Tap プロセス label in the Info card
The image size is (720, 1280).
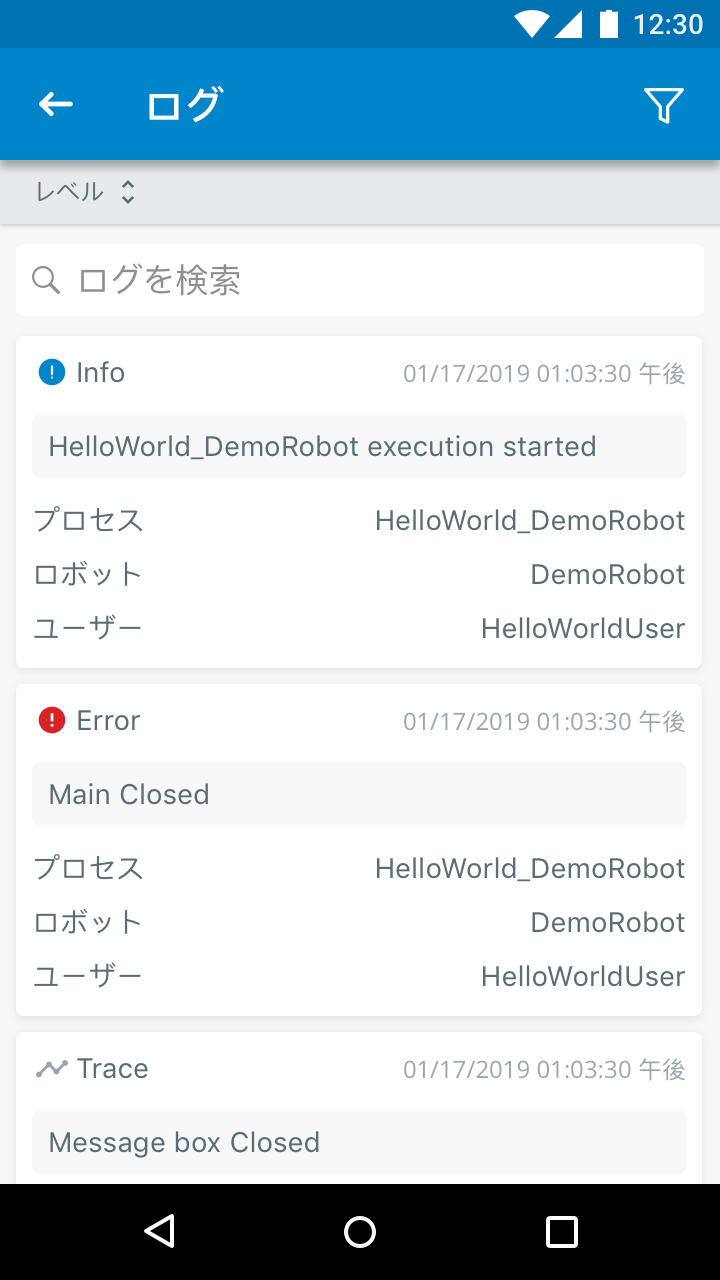point(88,520)
